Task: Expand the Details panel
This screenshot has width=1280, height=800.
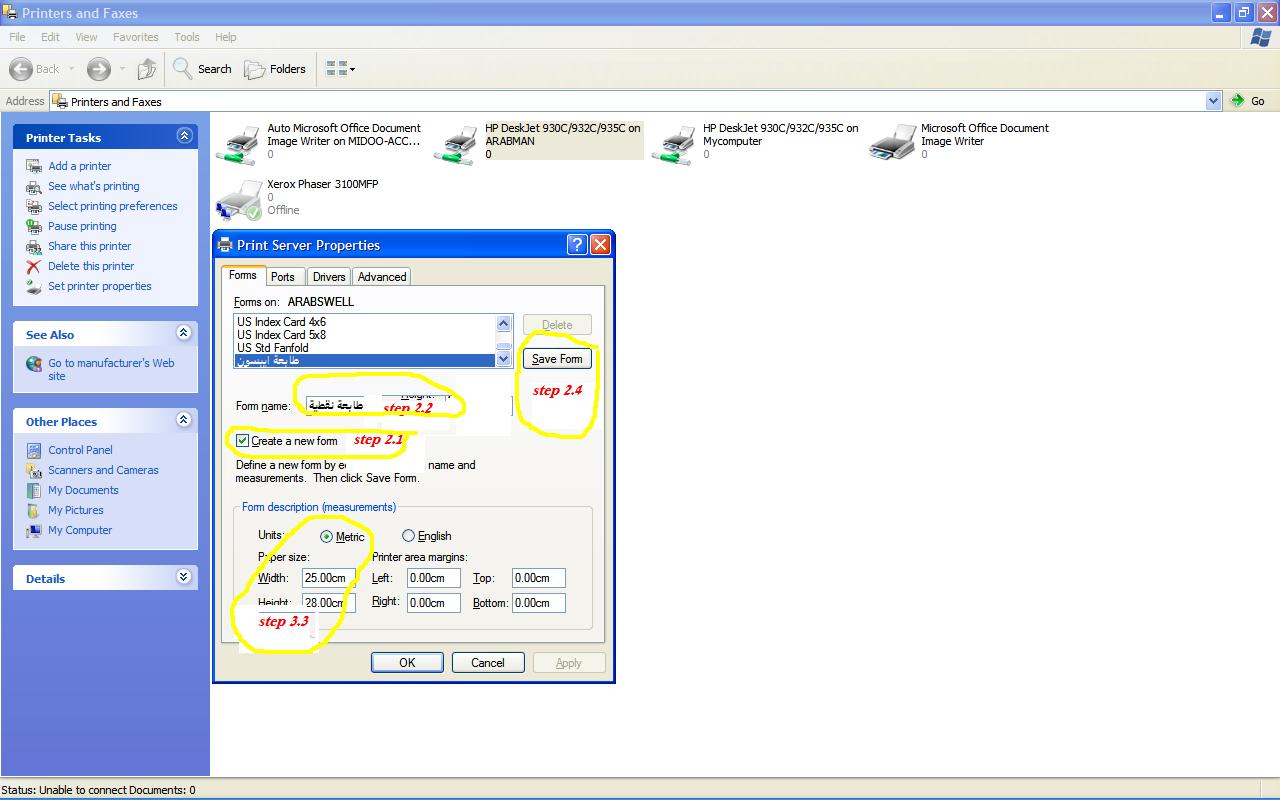Action: click(x=184, y=577)
